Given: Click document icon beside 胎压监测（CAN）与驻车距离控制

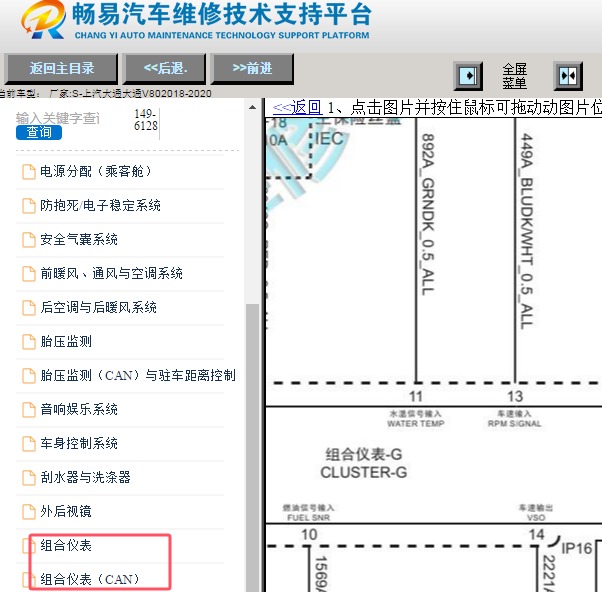Looking at the screenshot, I should (29, 376).
